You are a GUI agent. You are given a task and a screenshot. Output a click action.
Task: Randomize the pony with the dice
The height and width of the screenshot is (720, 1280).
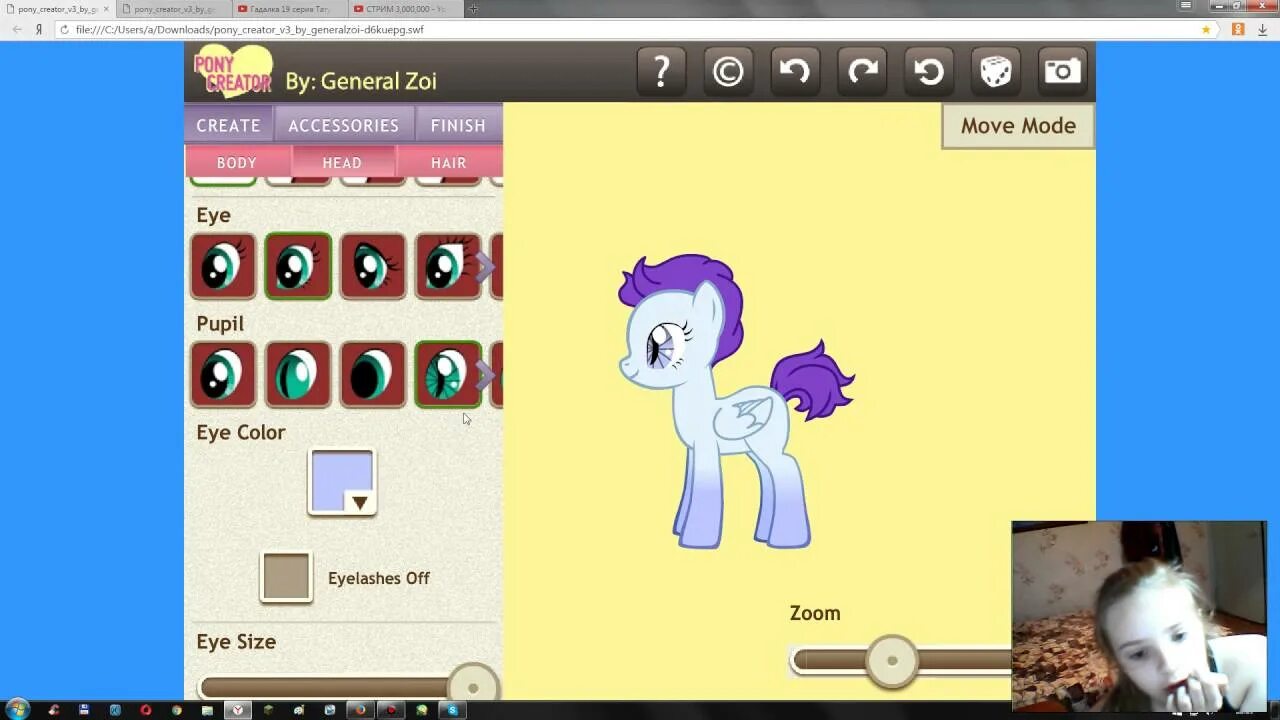[996, 71]
